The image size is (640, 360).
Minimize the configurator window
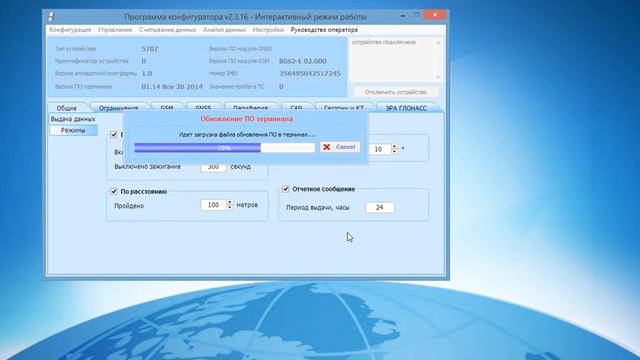[x=403, y=16]
